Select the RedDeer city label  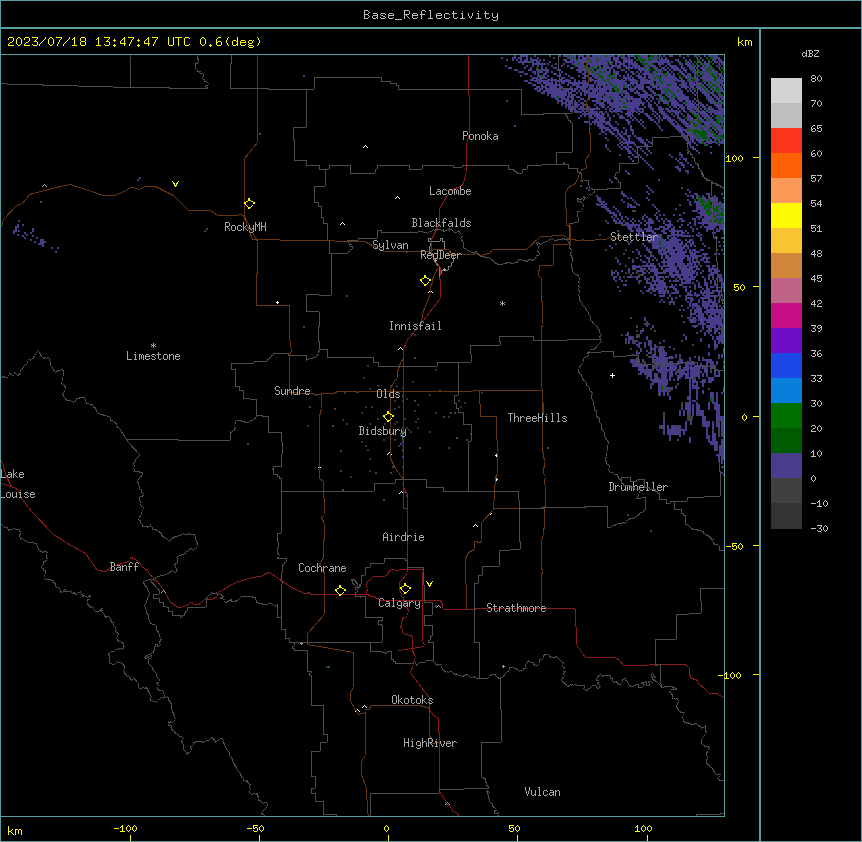pos(440,255)
